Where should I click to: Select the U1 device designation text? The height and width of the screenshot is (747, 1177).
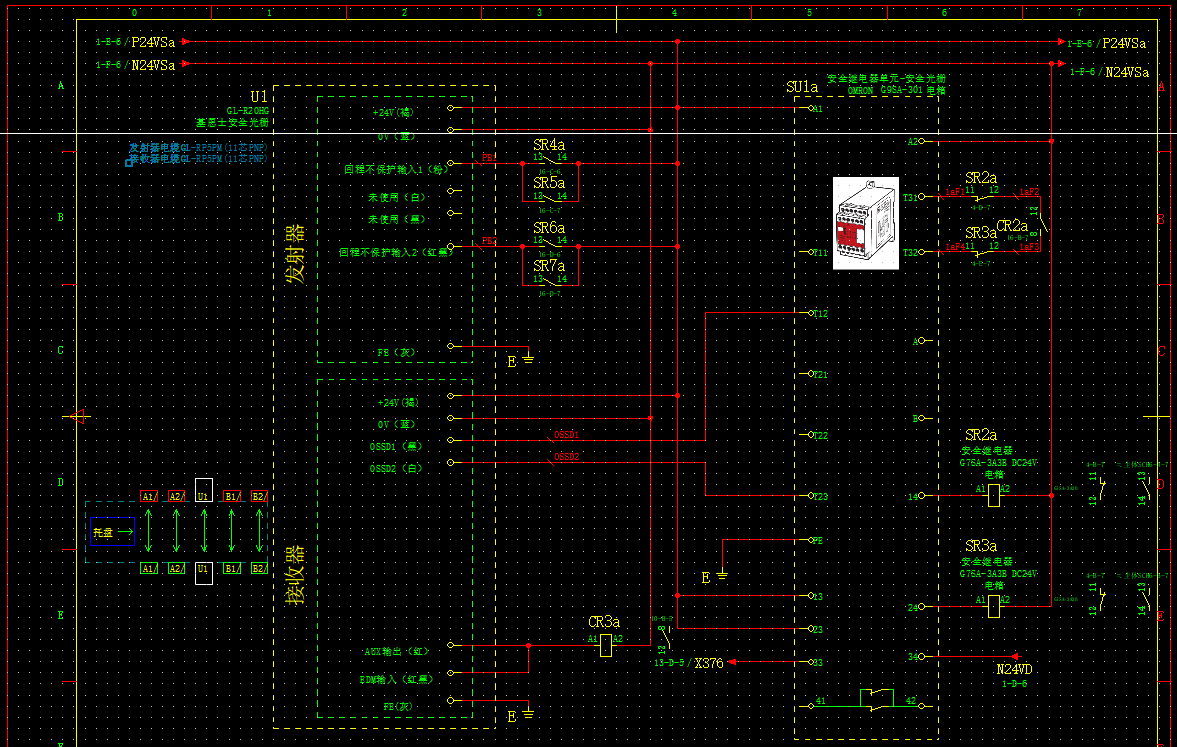click(259, 96)
